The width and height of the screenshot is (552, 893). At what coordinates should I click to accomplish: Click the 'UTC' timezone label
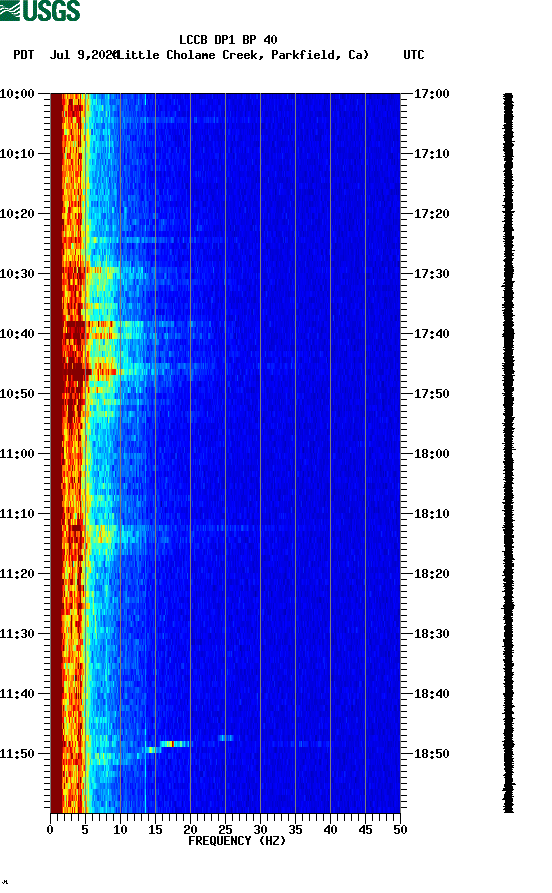tap(414, 55)
